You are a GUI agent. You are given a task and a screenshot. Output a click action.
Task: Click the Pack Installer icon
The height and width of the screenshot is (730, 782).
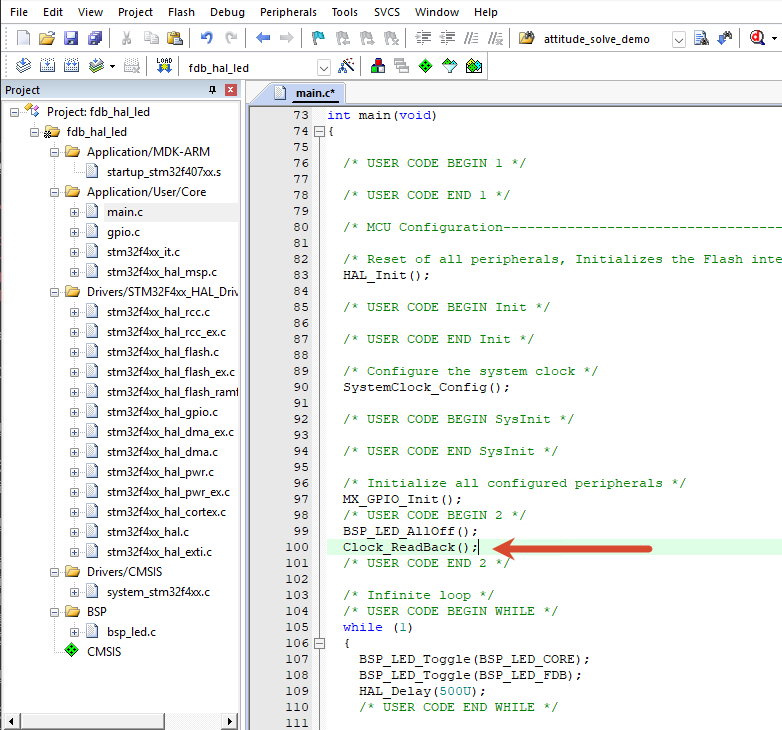pyautogui.click(x=474, y=66)
